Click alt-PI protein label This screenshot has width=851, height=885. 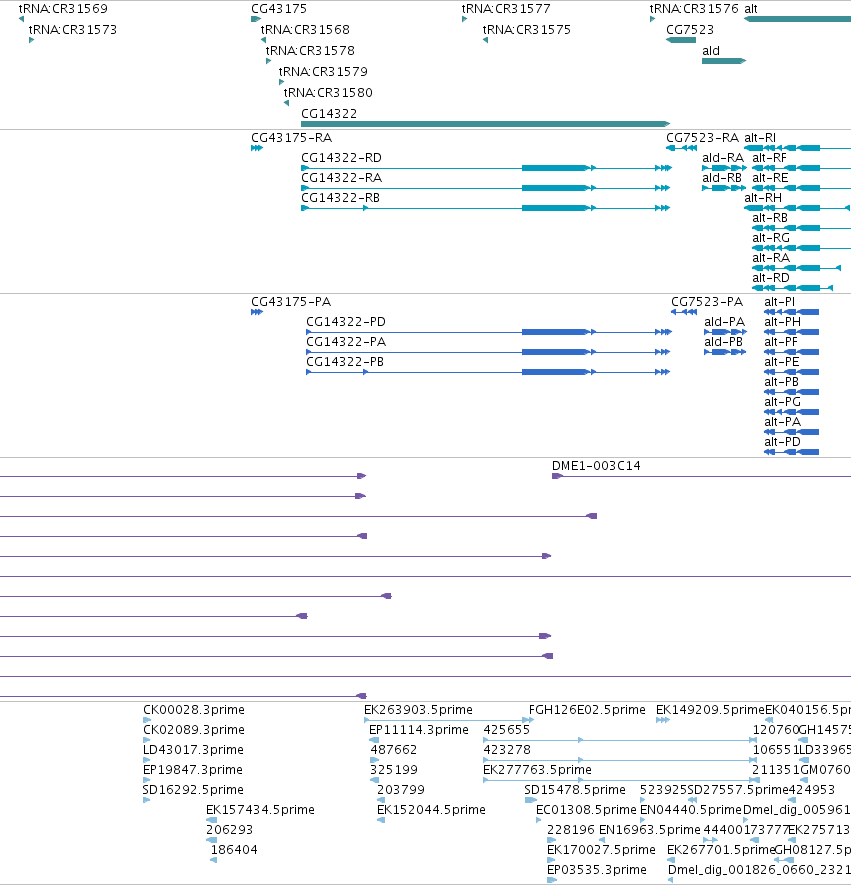click(779, 302)
